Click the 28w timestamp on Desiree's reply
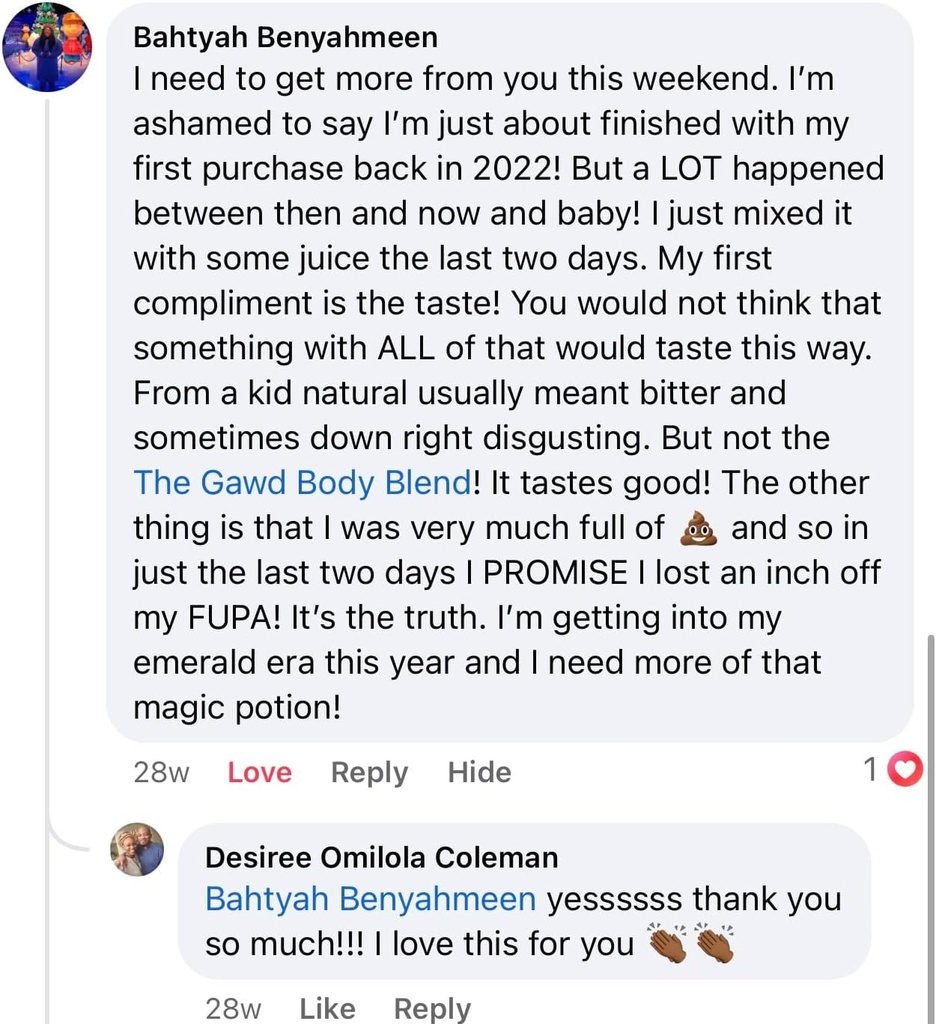 (x=233, y=1008)
